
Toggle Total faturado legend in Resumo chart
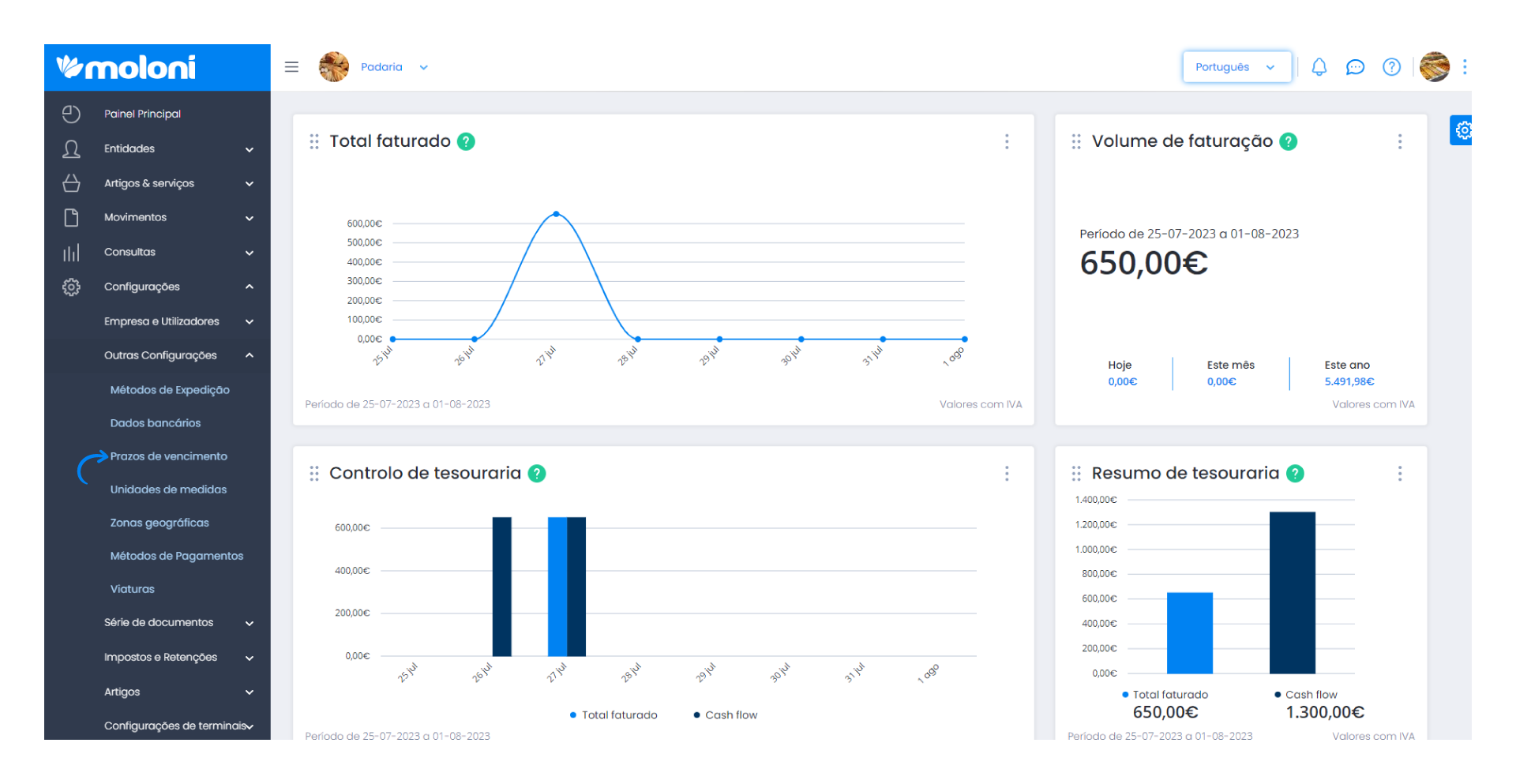[x=1165, y=695]
